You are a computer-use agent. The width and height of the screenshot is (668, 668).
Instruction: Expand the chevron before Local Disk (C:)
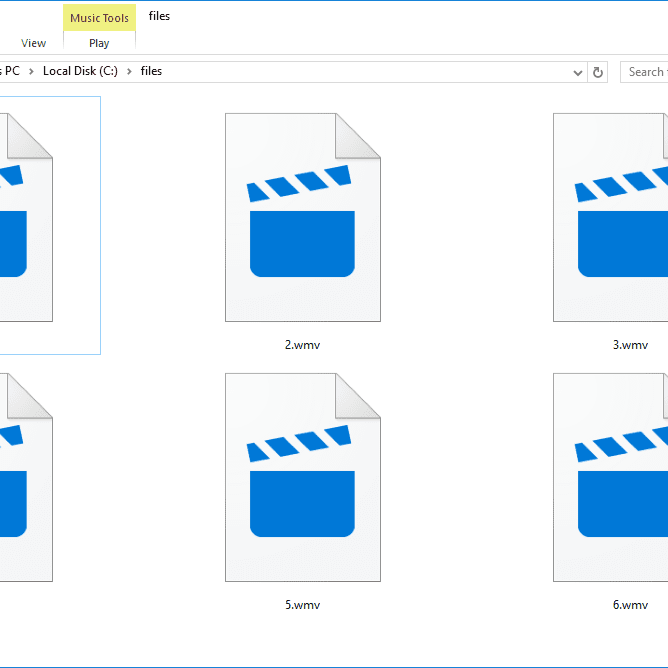tap(31, 71)
